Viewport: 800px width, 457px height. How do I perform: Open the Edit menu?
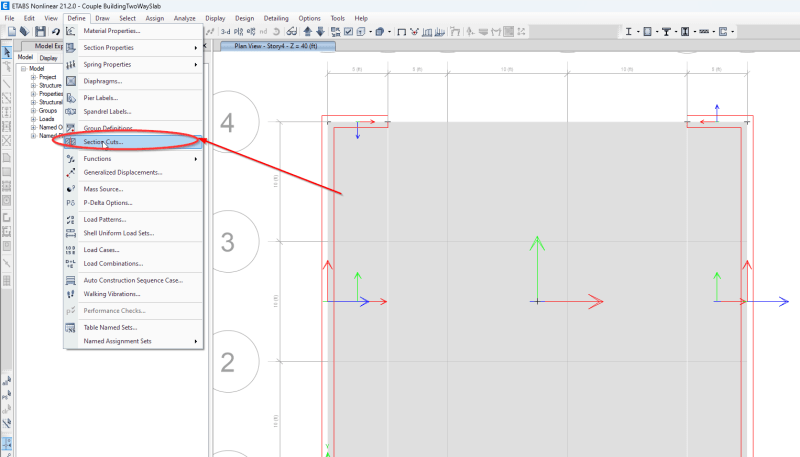[x=30, y=18]
